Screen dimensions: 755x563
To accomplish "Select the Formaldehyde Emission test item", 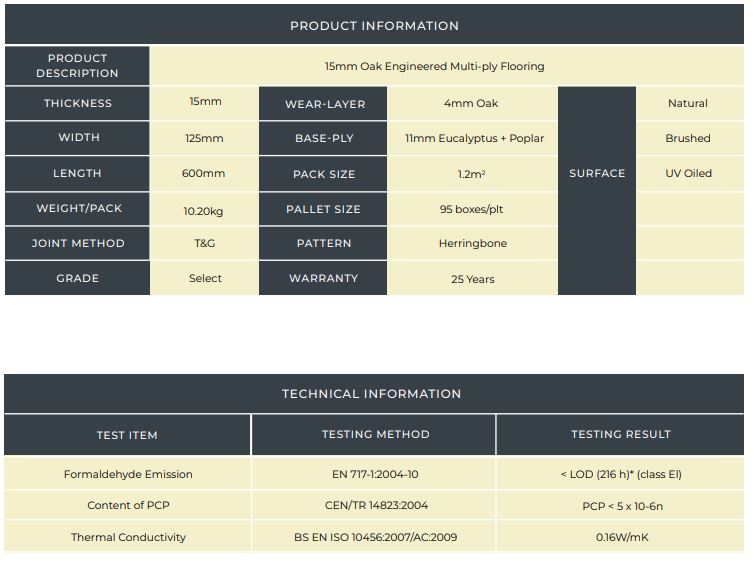I will point(128,474).
